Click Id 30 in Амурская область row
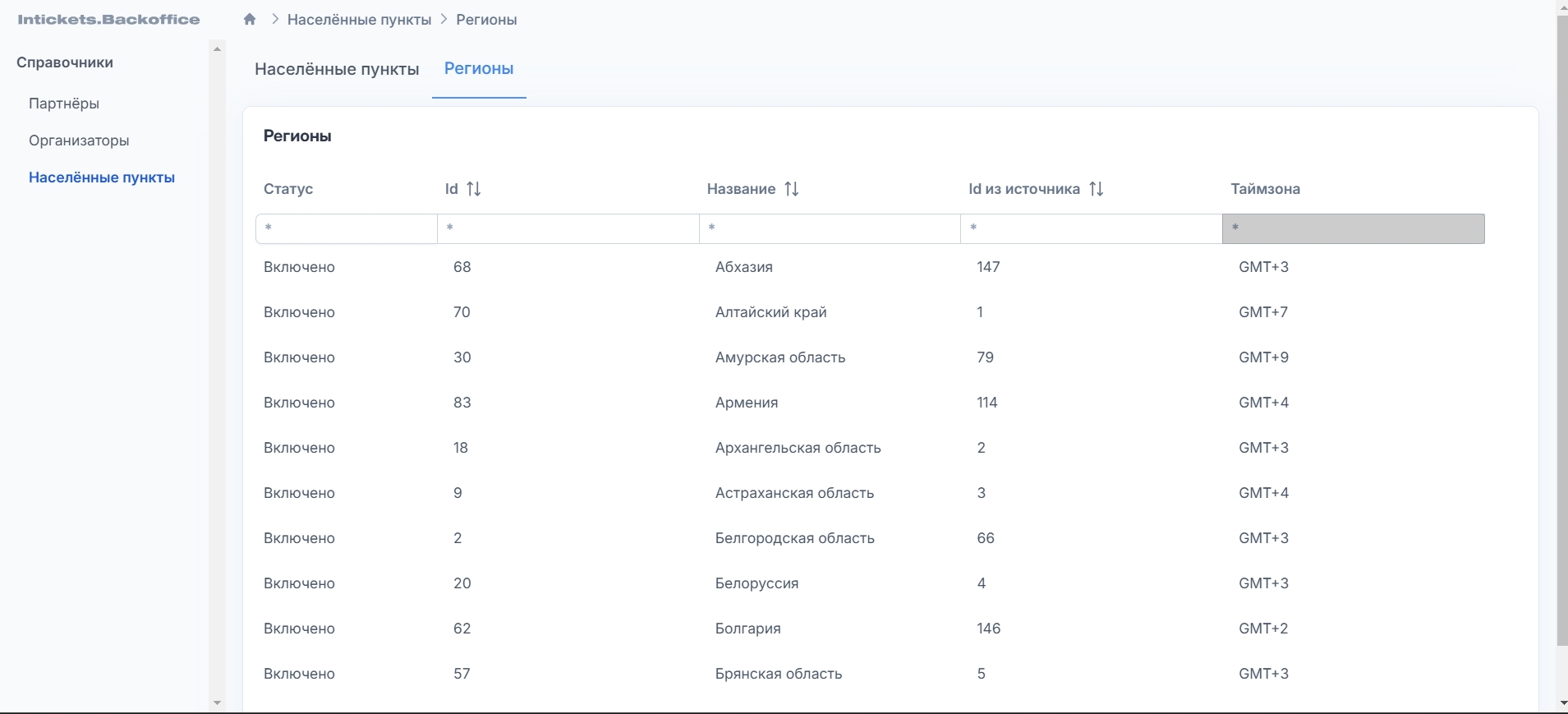The image size is (1568, 714). 462,357
